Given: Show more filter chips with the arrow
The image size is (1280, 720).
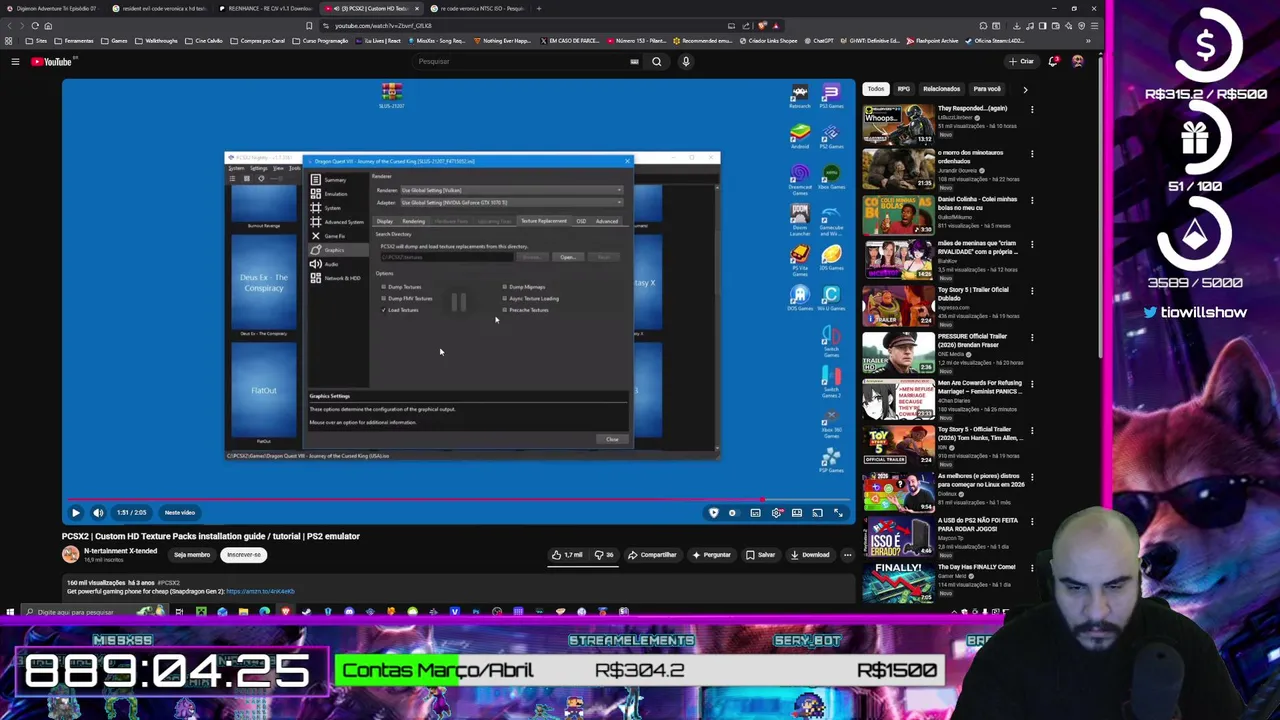Looking at the screenshot, I should (x=1025, y=89).
